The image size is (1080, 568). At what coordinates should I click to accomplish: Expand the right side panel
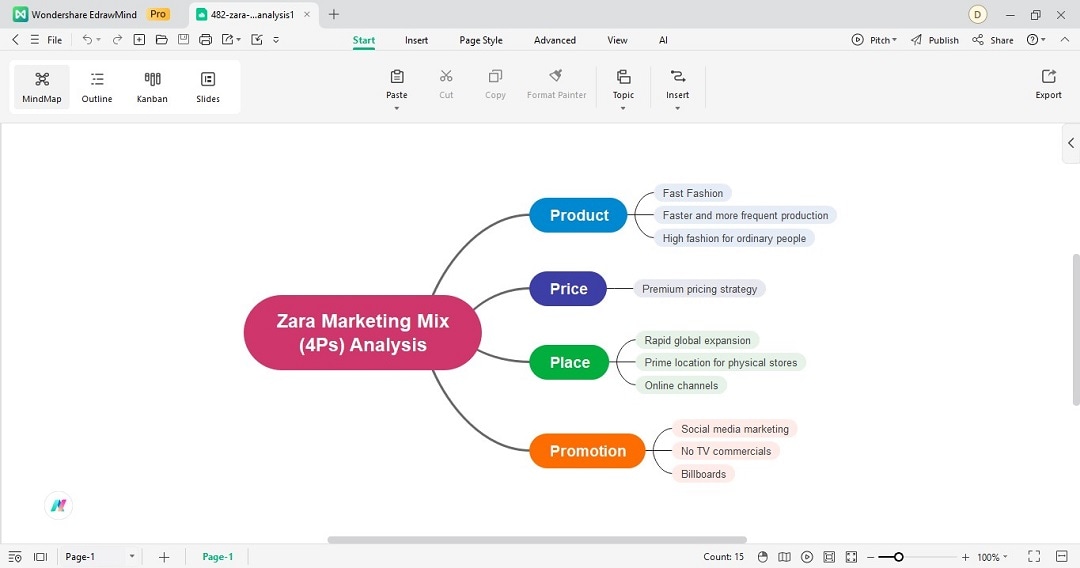pyautogui.click(x=1071, y=143)
